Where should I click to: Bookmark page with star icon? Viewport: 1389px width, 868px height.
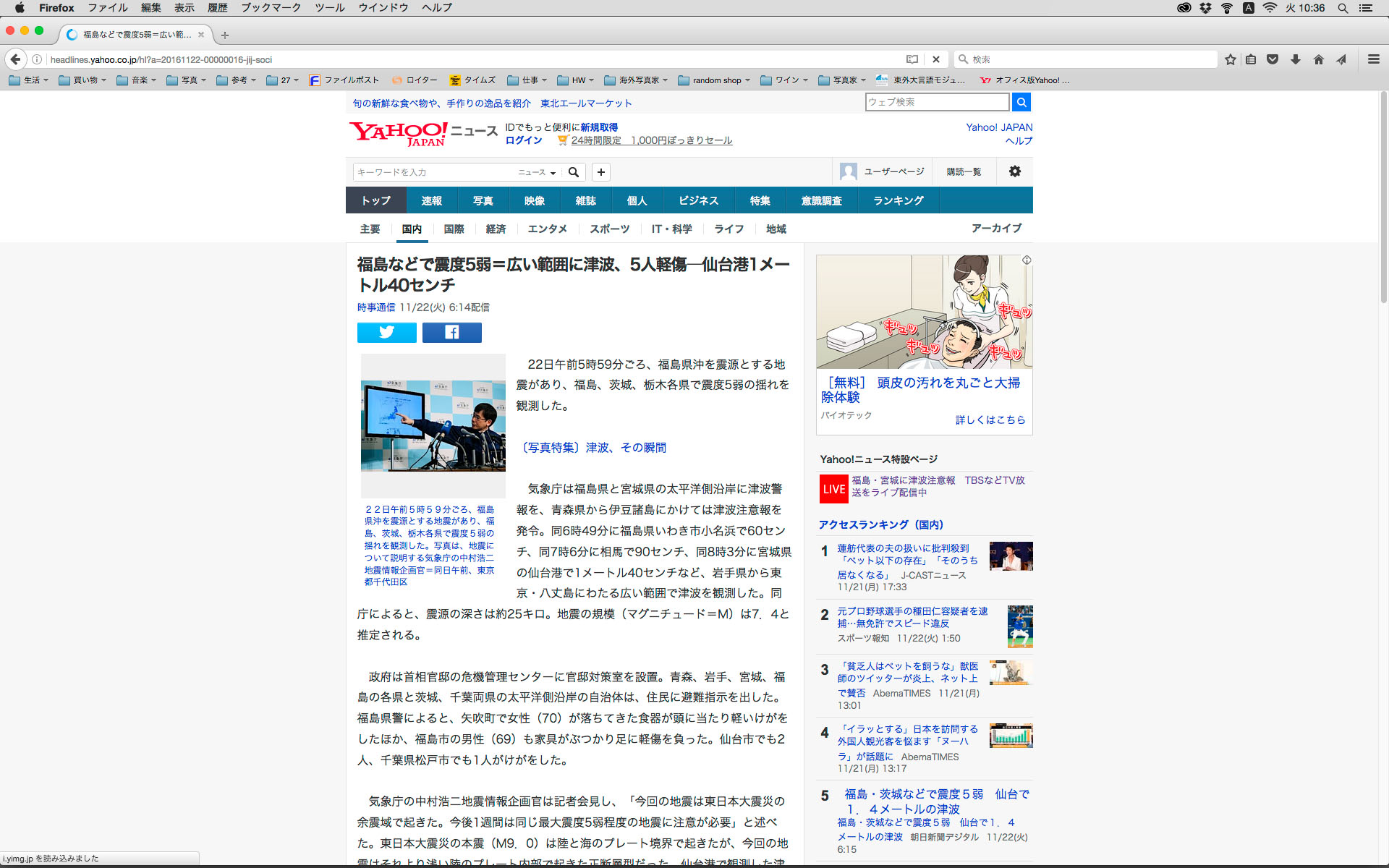(1230, 59)
